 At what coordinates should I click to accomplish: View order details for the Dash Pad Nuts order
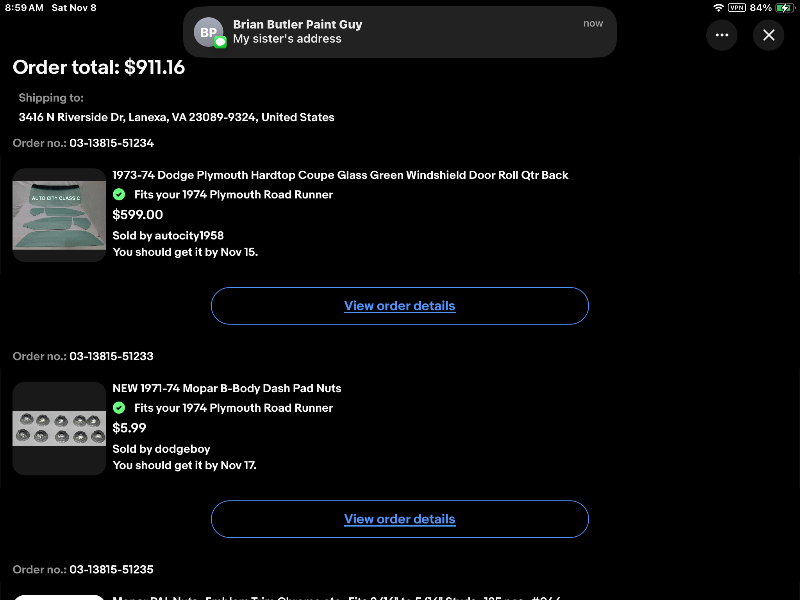click(x=399, y=519)
